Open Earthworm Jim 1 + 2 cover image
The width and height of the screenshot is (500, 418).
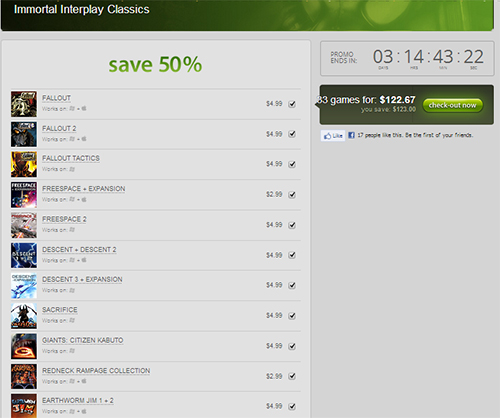(x=24, y=406)
